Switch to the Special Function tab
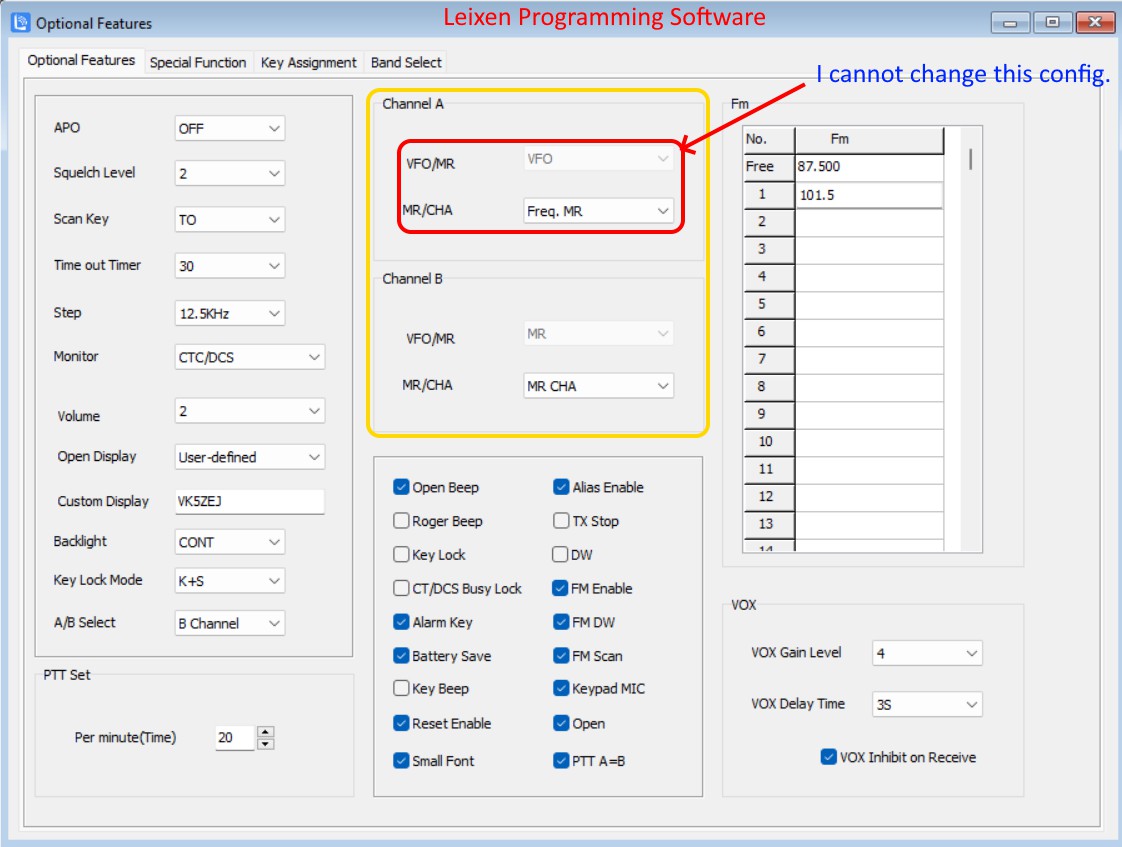Image resolution: width=1122 pixels, height=847 pixels. point(197,62)
